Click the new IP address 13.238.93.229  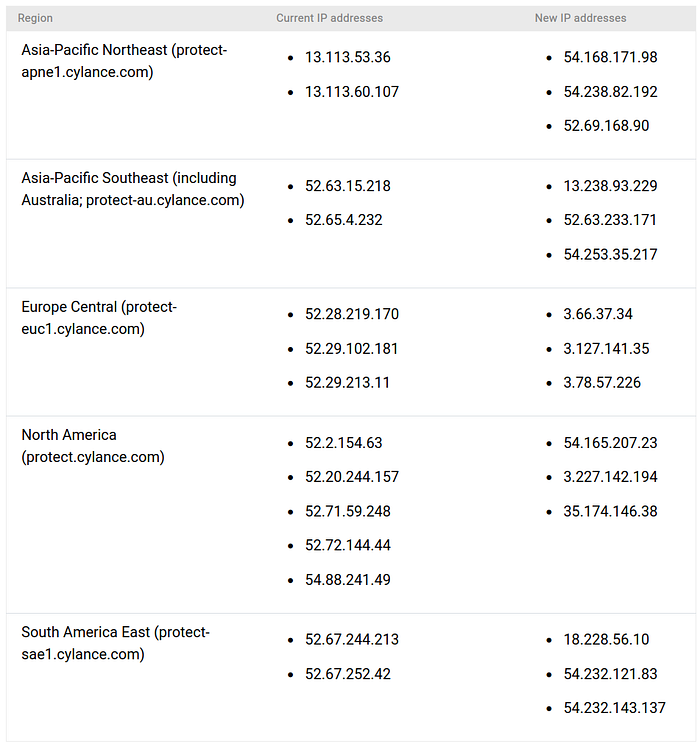pyautogui.click(x=610, y=186)
